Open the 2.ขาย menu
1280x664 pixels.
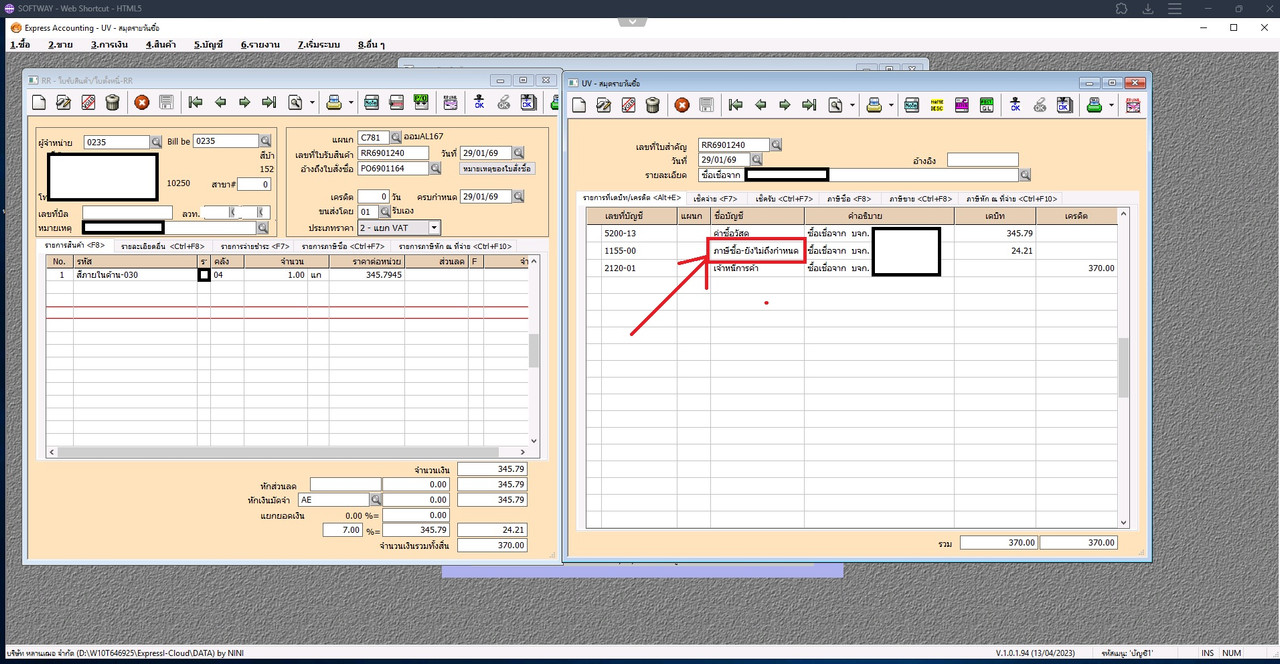(x=60, y=45)
